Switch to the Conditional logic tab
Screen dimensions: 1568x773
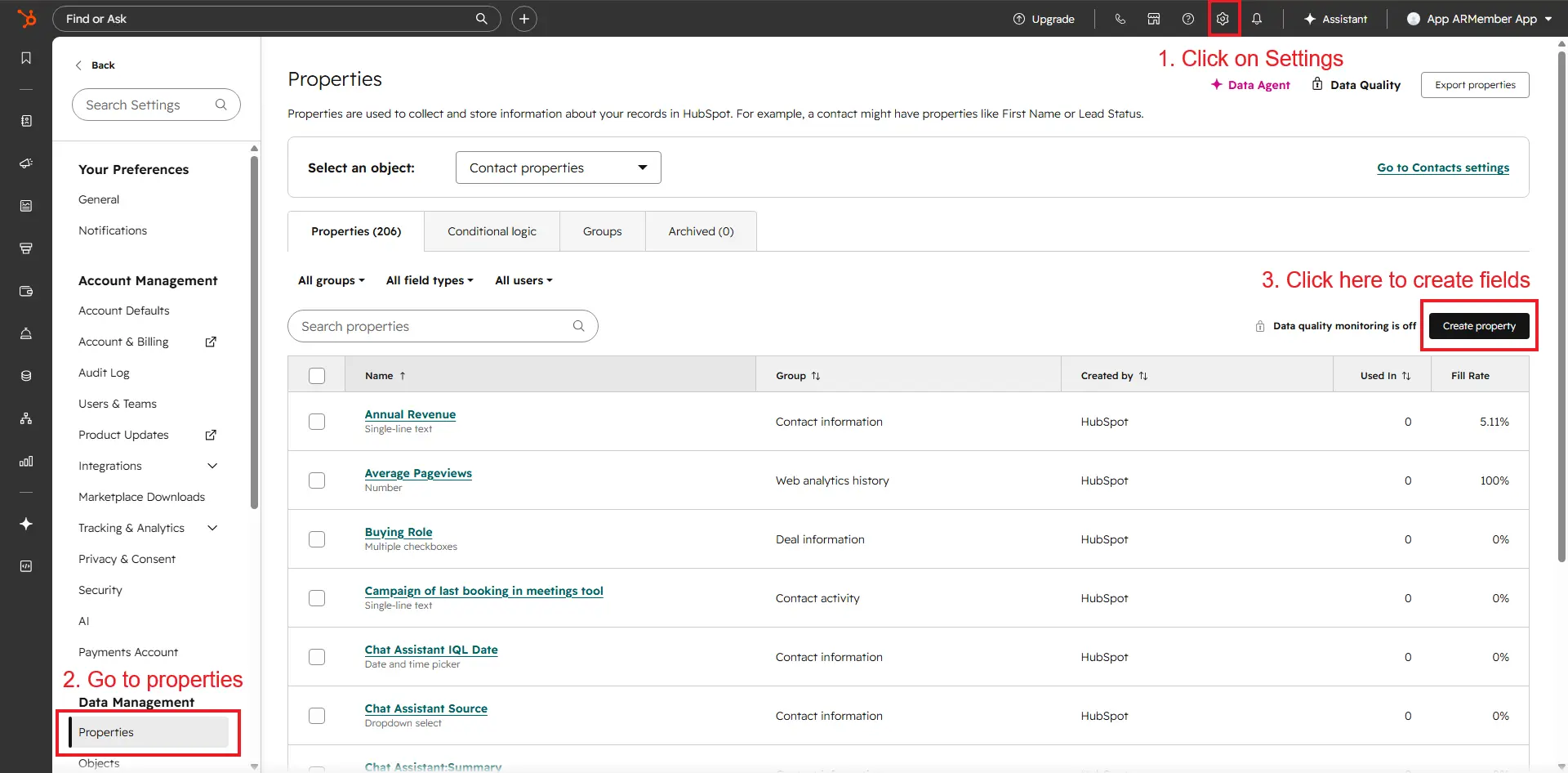point(492,231)
